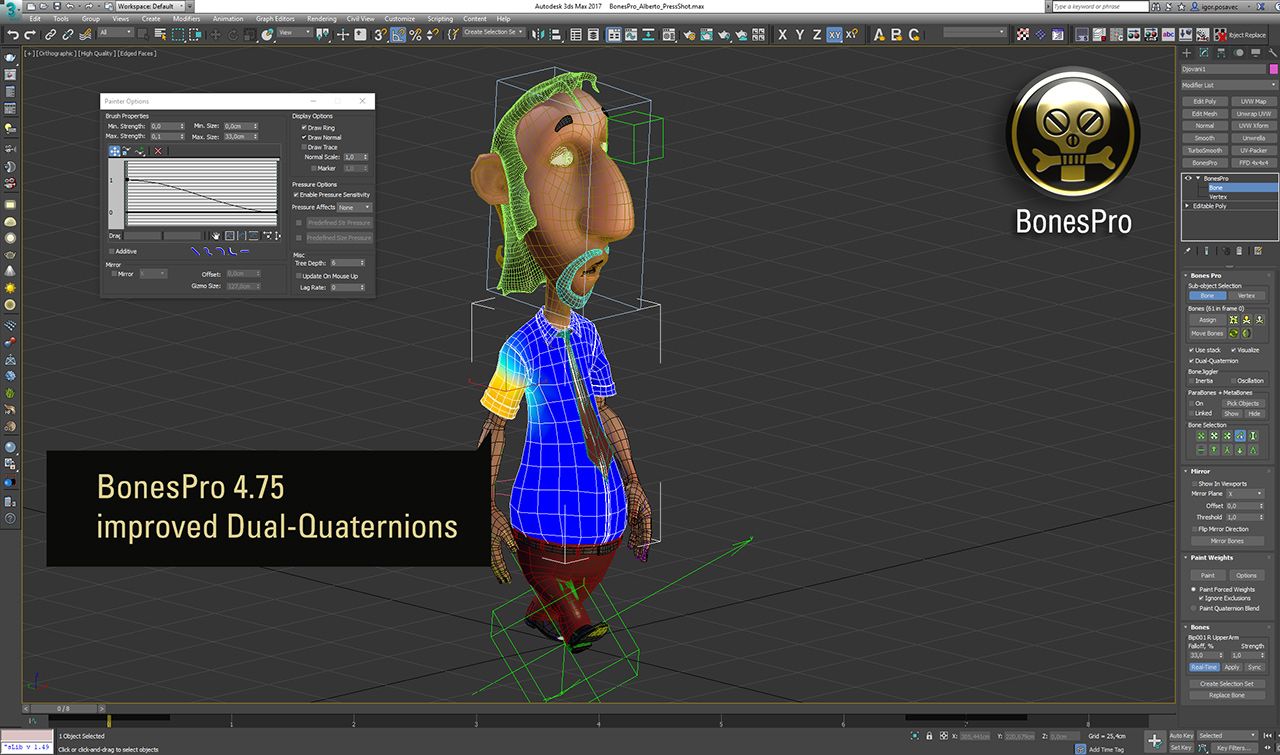Toggle the Dual-Quaternion checkbox
Screen dimensions: 1280x755
tap(1191, 360)
